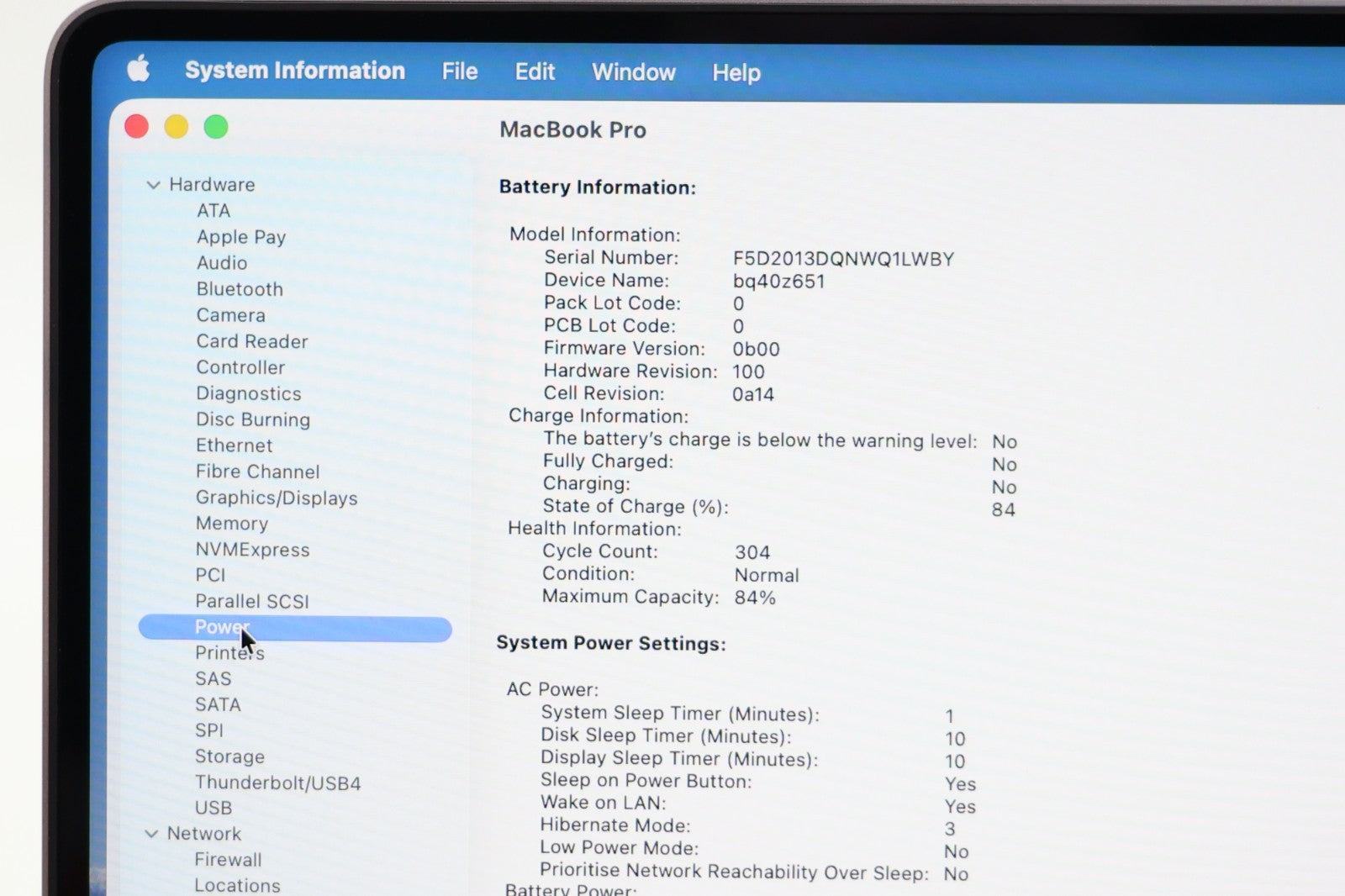The width and height of the screenshot is (1345, 896).
Task: Select the Audio hardware item
Action: tap(222, 263)
